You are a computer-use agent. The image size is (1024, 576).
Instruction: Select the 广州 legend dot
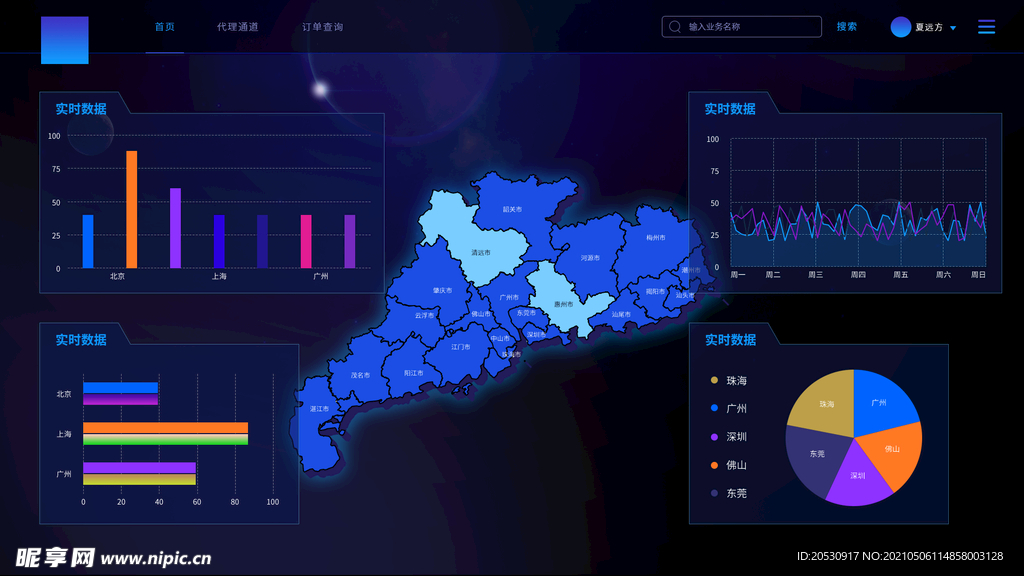point(714,408)
